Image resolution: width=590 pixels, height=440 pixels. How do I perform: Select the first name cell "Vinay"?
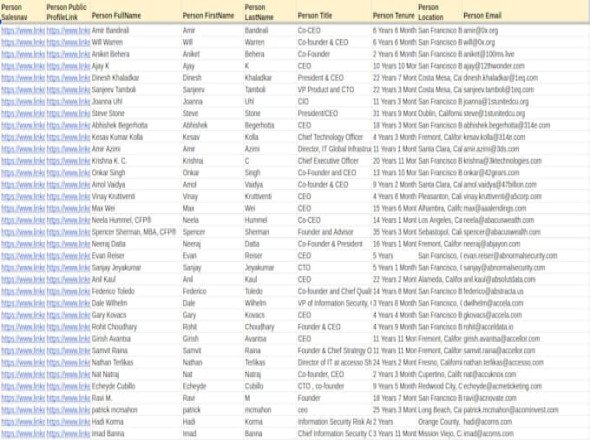pyautogui.click(x=190, y=196)
